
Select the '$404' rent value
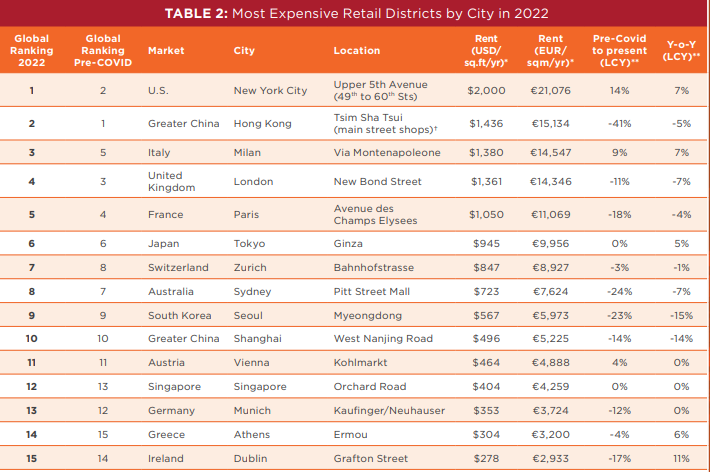(486, 386)
